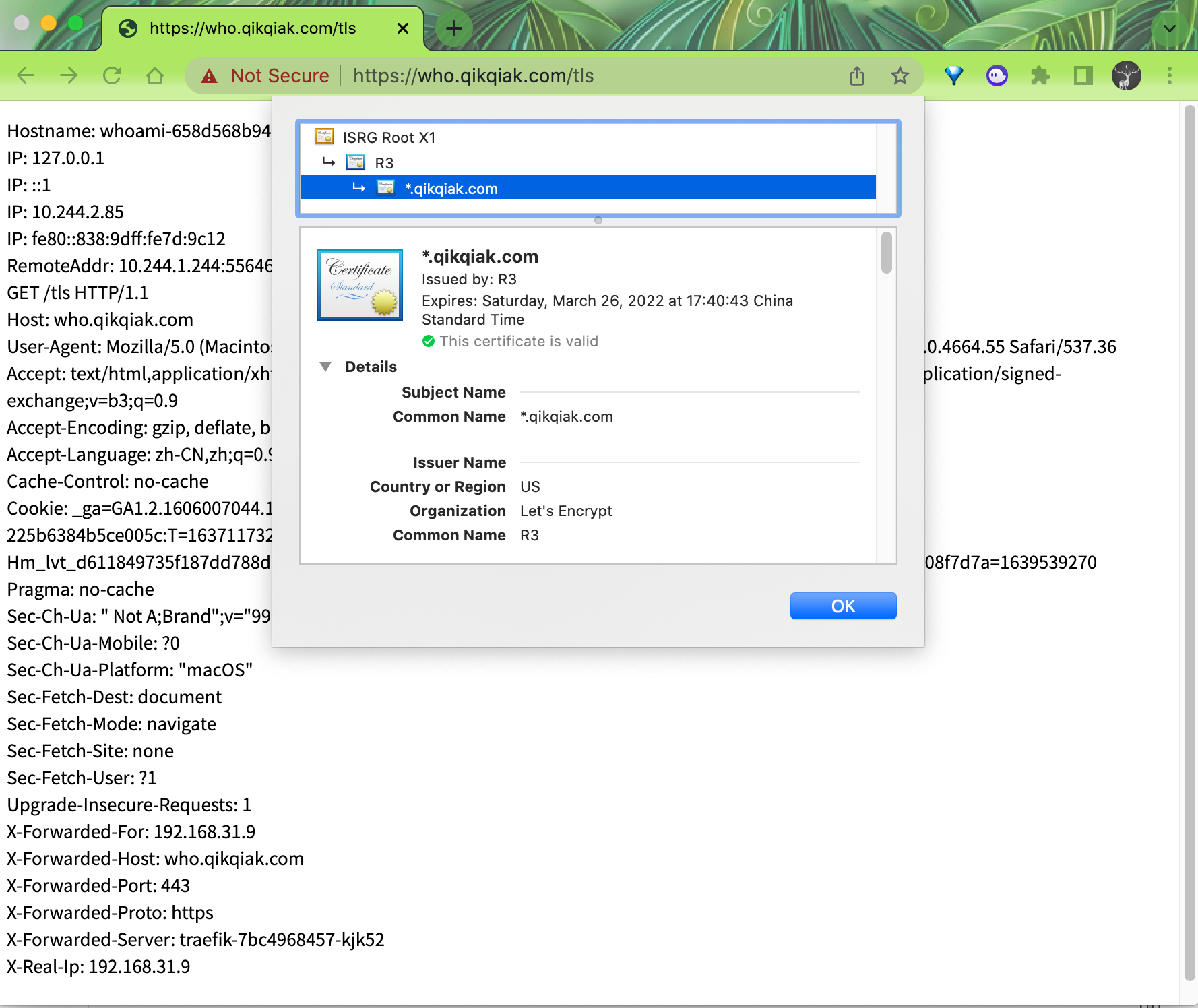Open the user profile avatar
Viewport: 1198px width, 1008px height.
pyautogui.click(x=1127, y=75)
